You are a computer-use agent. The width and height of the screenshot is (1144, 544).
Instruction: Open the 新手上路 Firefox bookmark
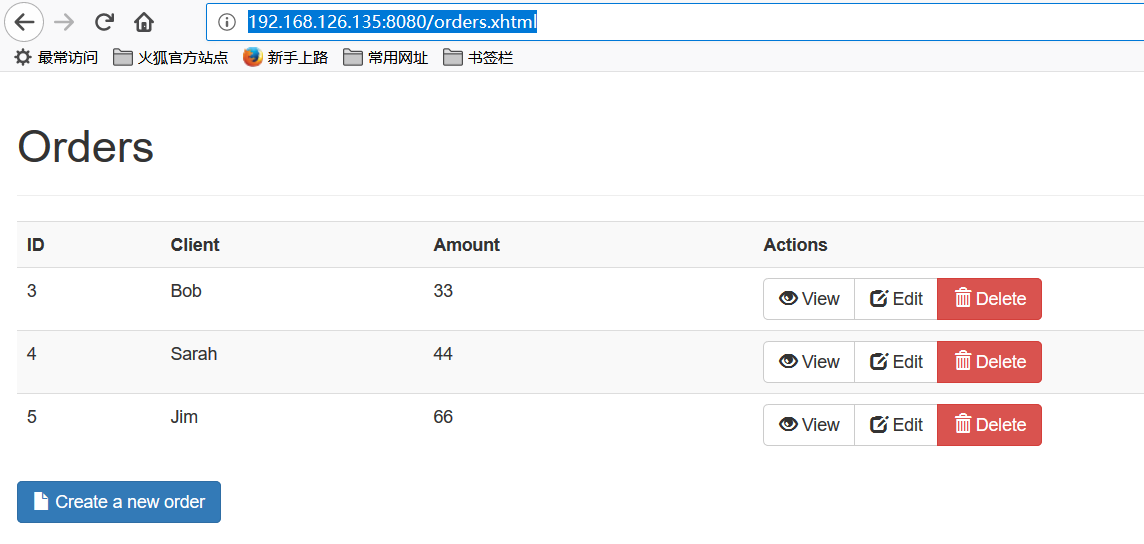click(285, 58)
